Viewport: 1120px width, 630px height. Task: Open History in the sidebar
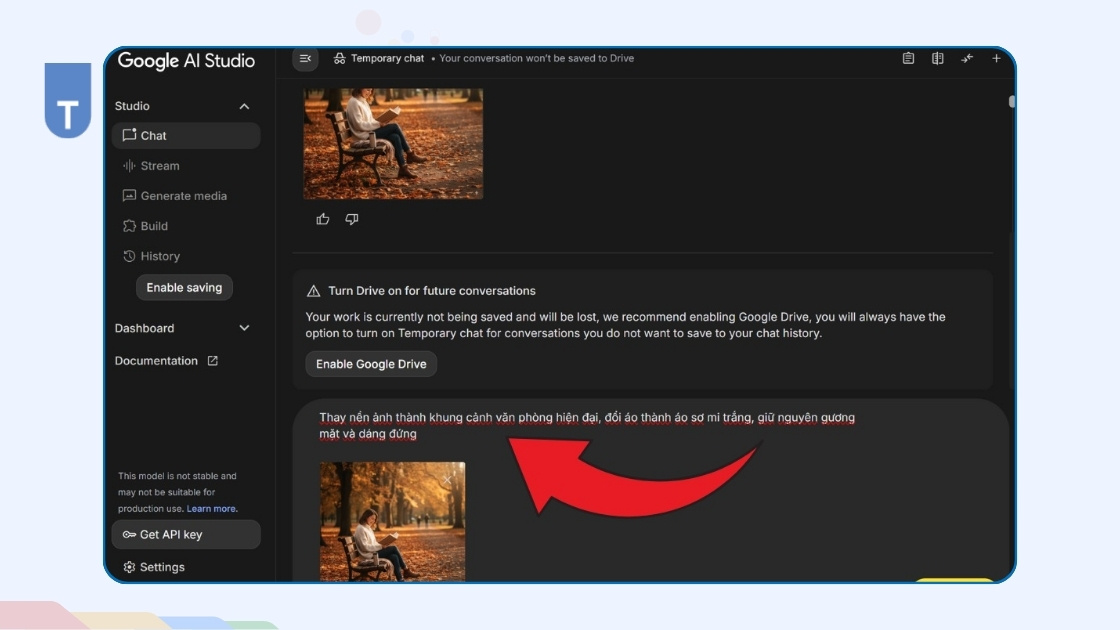pos(160,256)
